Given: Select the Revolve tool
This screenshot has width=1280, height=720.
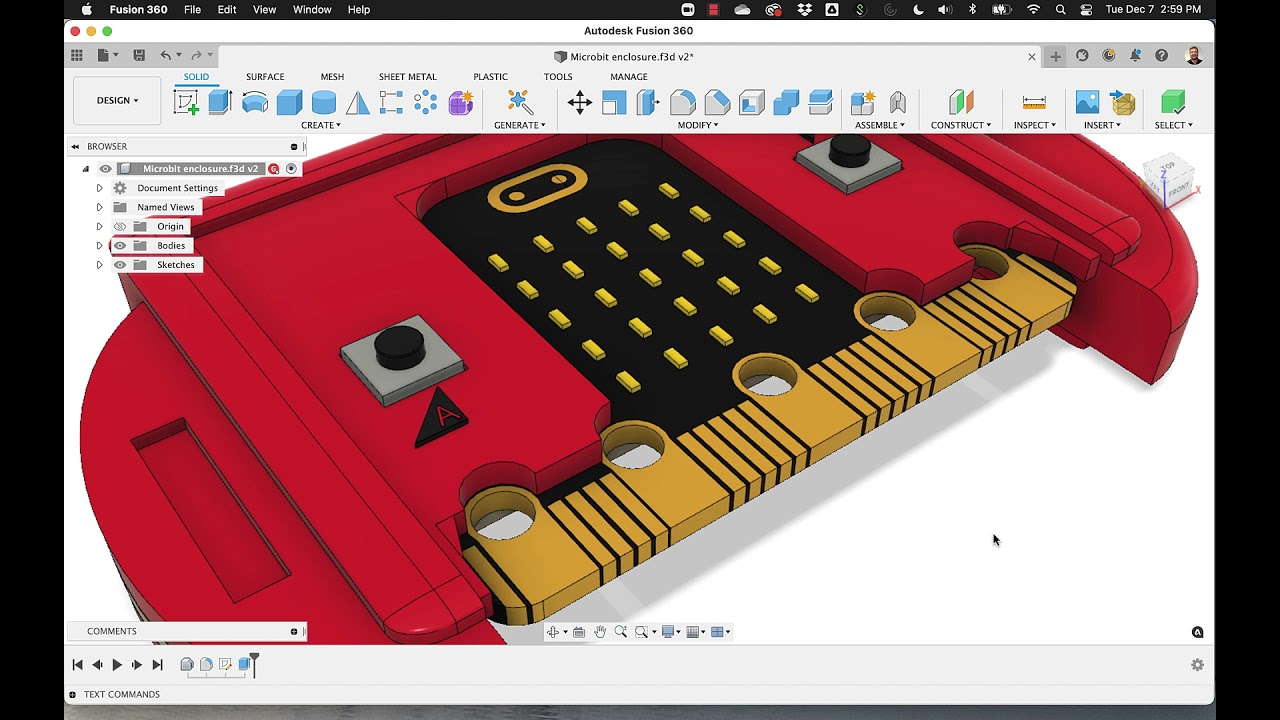Looking at the screenshot, I should [x=255, y=102].
